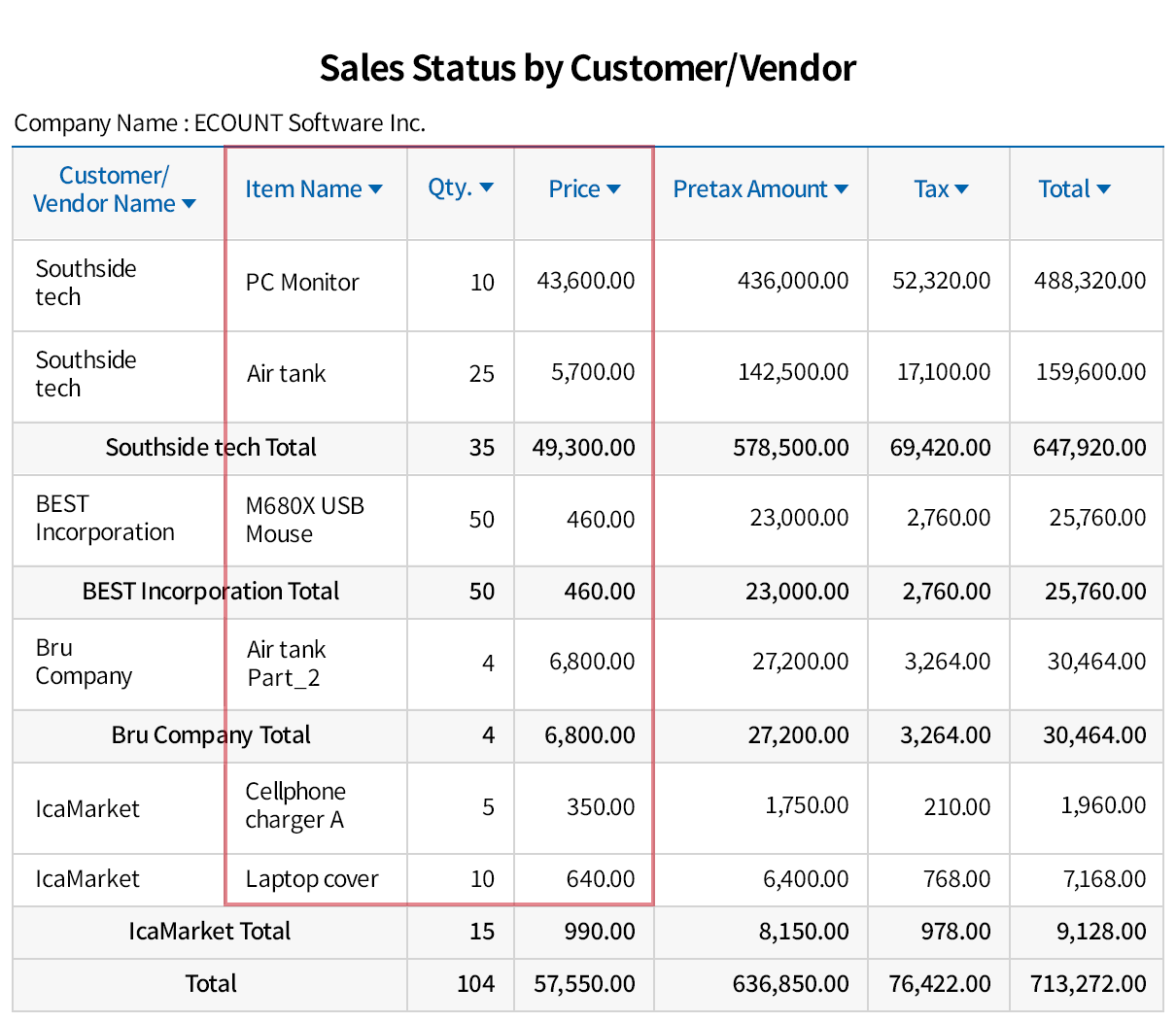Click the Cellphone charger A row
The image size is (1176, 1022).
[x=295, y=806]
